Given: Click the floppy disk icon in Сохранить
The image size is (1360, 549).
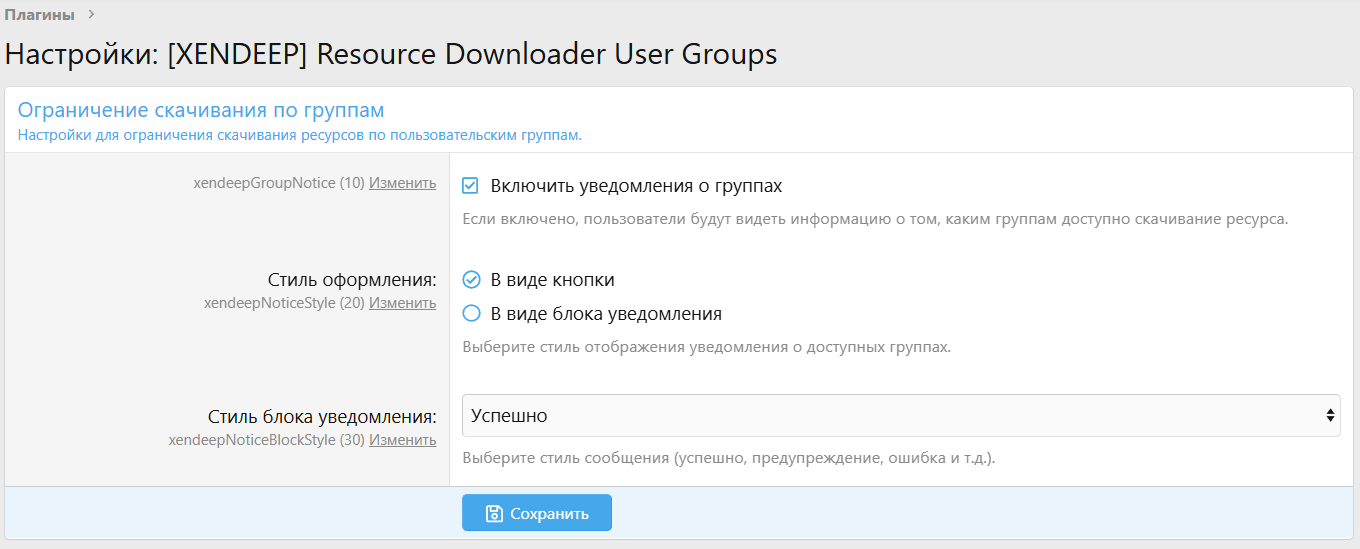Looking at the screenshot, I should tap(493, 514).
